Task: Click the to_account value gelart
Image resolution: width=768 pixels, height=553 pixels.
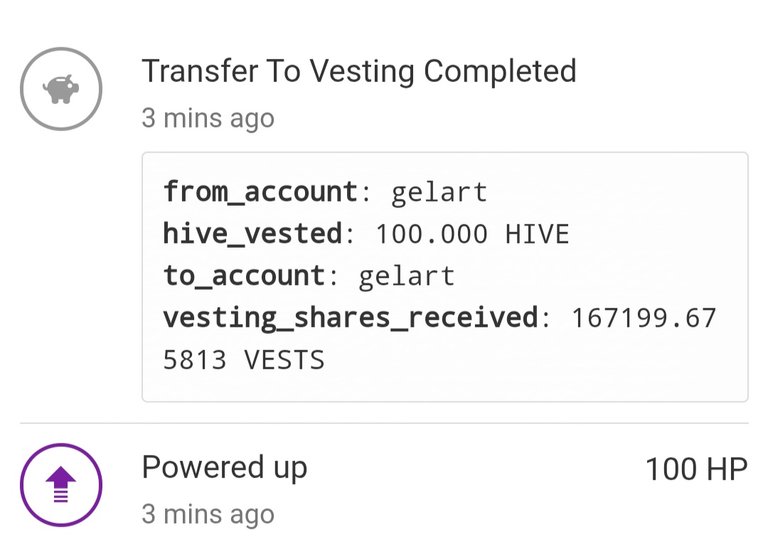Action: (x=407, y=276)
